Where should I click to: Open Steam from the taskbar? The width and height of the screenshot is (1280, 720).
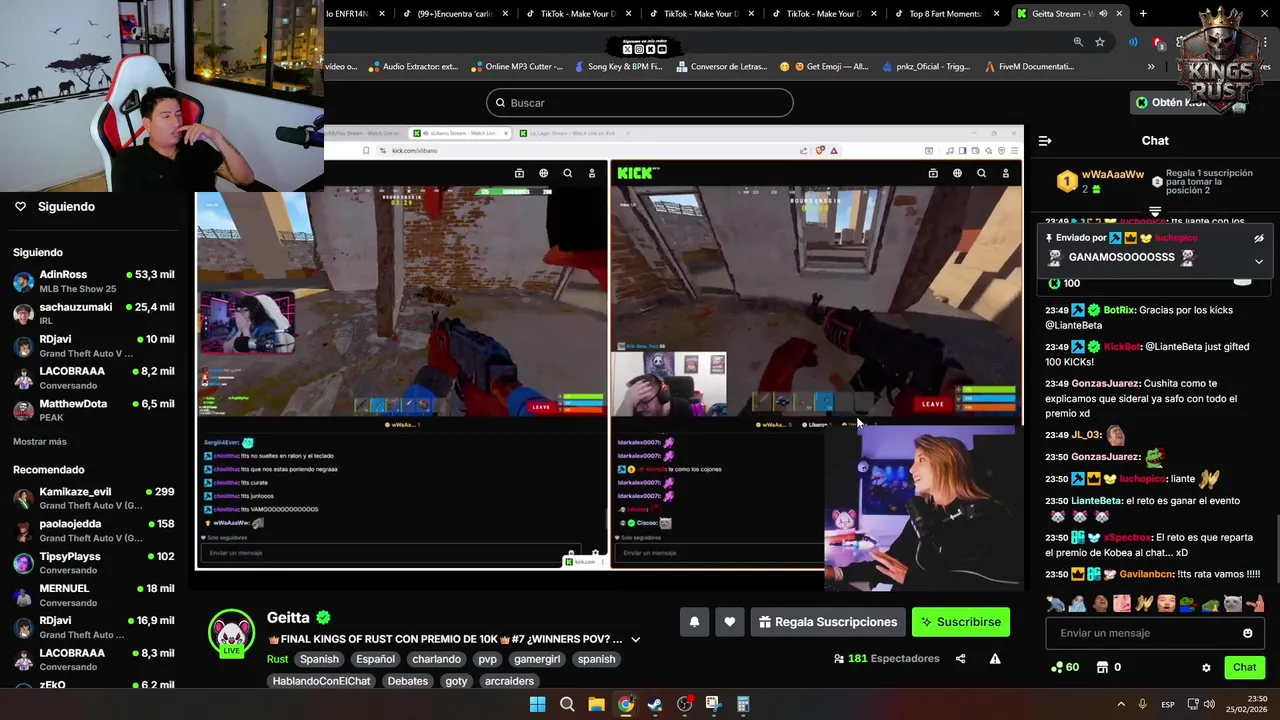654,704
